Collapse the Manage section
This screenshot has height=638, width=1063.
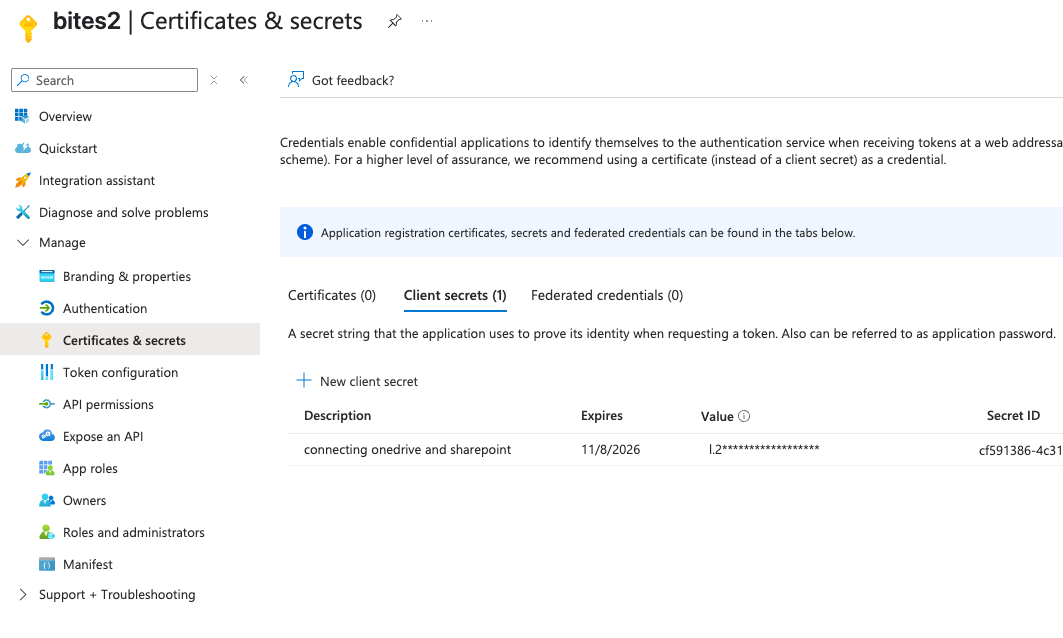tap(24, 242)
